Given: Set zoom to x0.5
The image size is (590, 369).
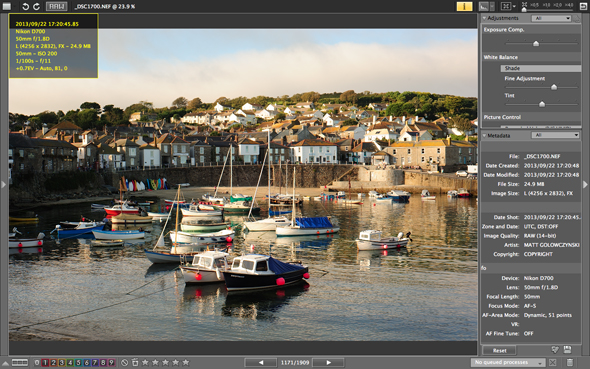Looking at the screenshot, I should [x=534, y=5].
